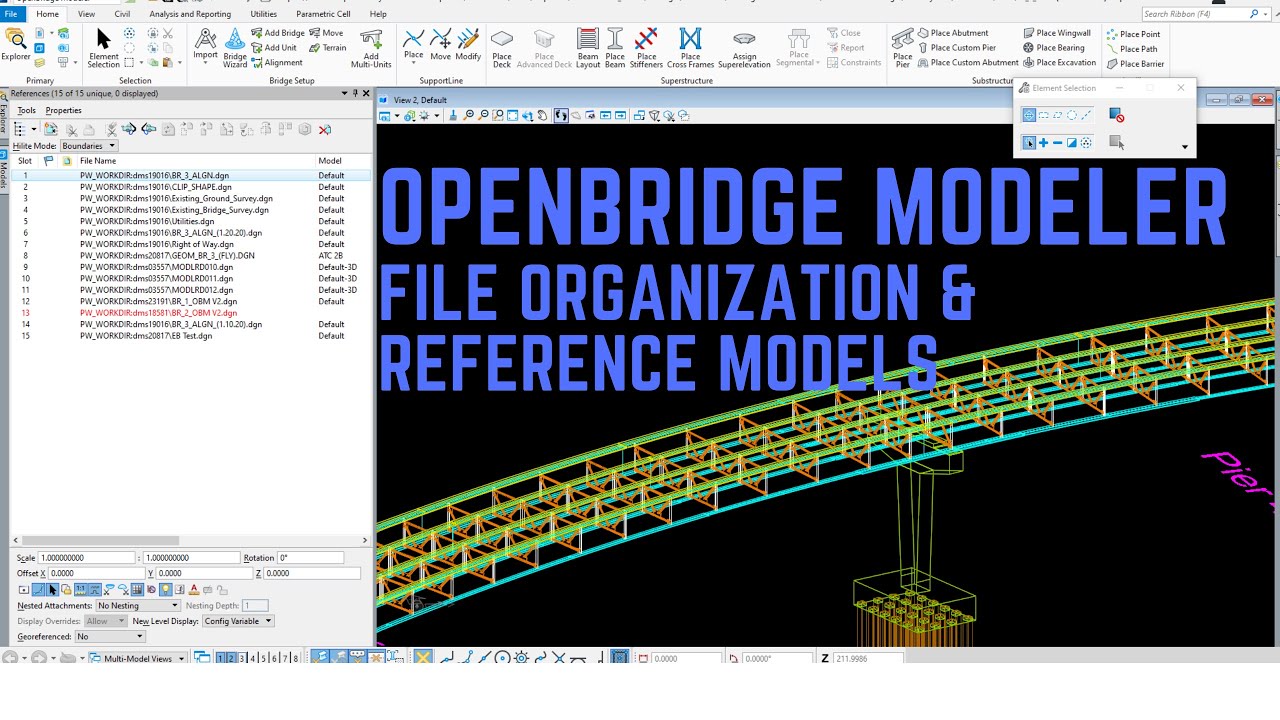Screen dimensions: 1280x720
Task: Open the Multi-Model Views dropdown
Action: [138, 658]
